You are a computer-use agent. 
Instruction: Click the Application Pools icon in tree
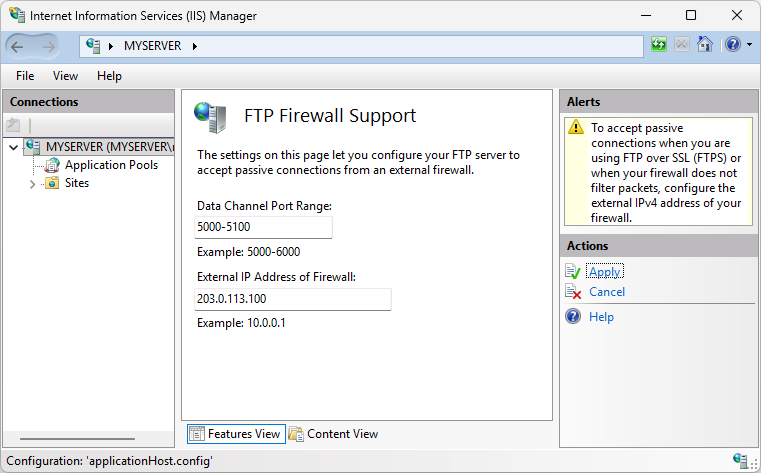[x=52, y=165]
